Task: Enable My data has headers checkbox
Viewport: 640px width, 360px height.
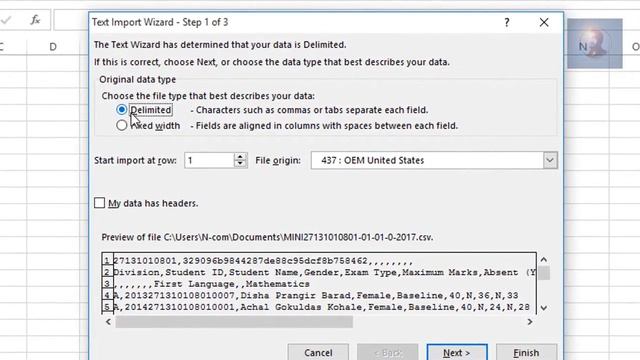Action: [99, 203]
